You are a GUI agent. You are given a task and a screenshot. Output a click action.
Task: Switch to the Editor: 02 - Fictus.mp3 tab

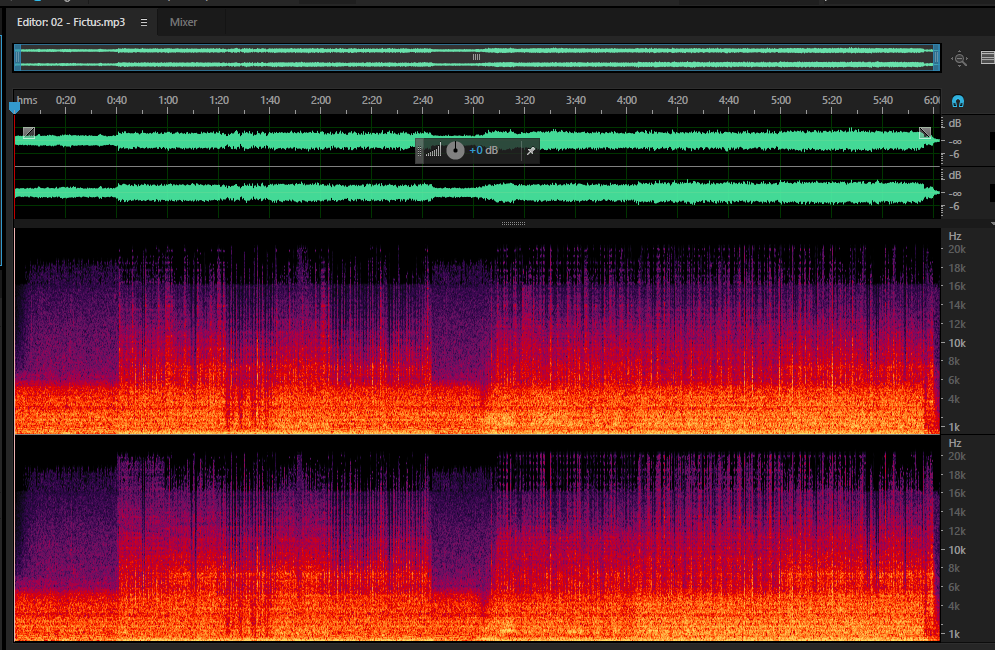71,22
